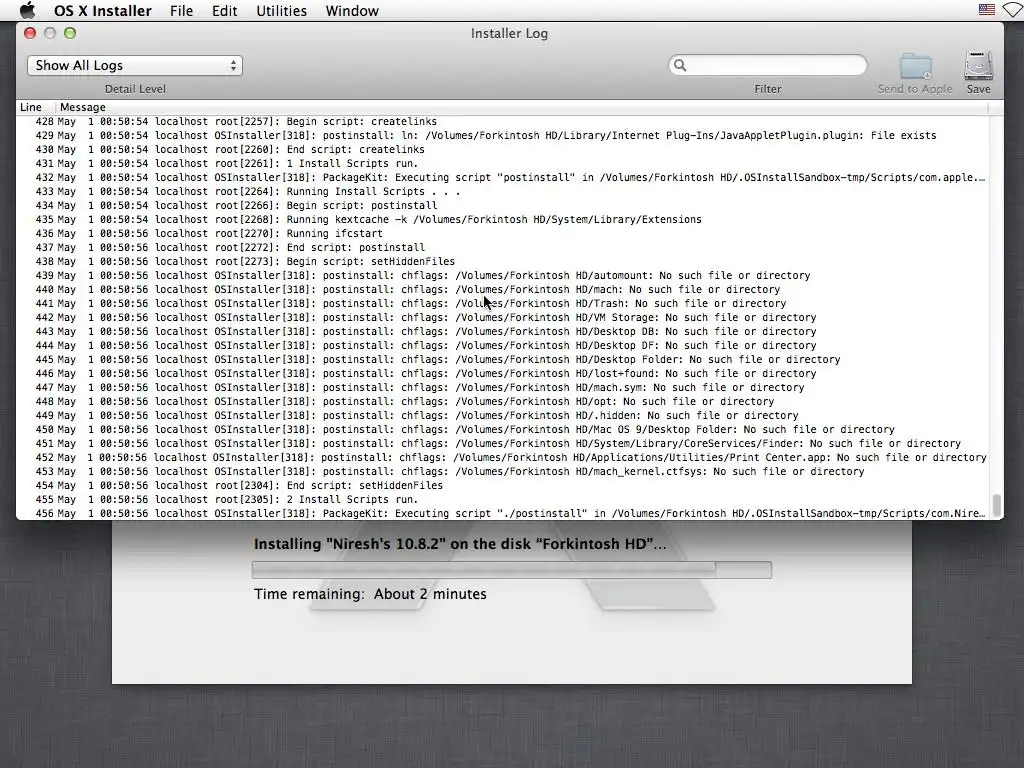
Task: Click the Save disk icon
Action: 978,66
